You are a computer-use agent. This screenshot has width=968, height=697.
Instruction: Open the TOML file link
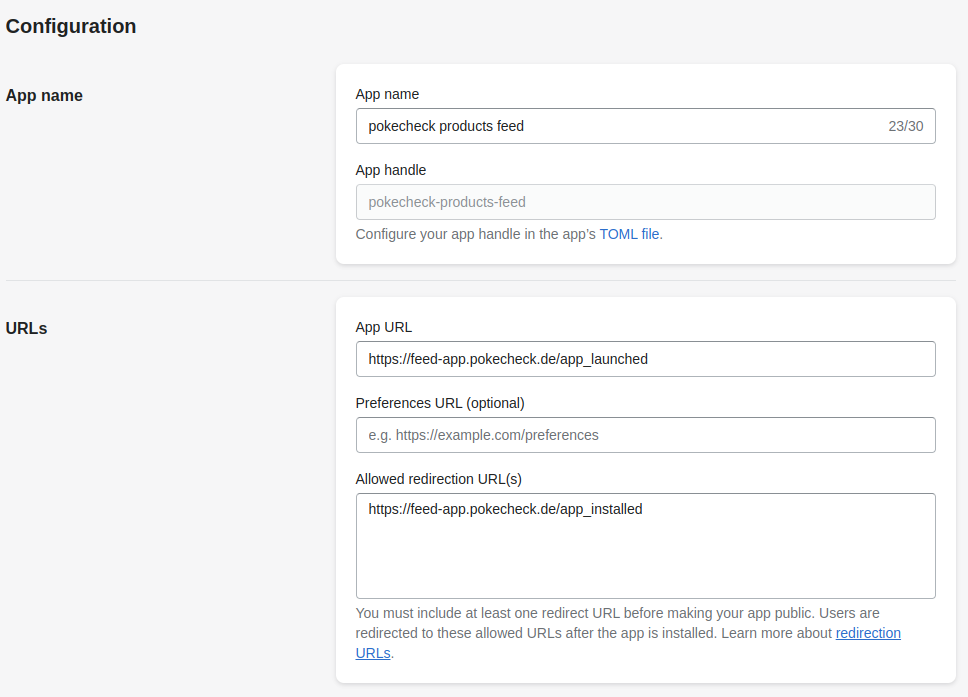point(629,234)
